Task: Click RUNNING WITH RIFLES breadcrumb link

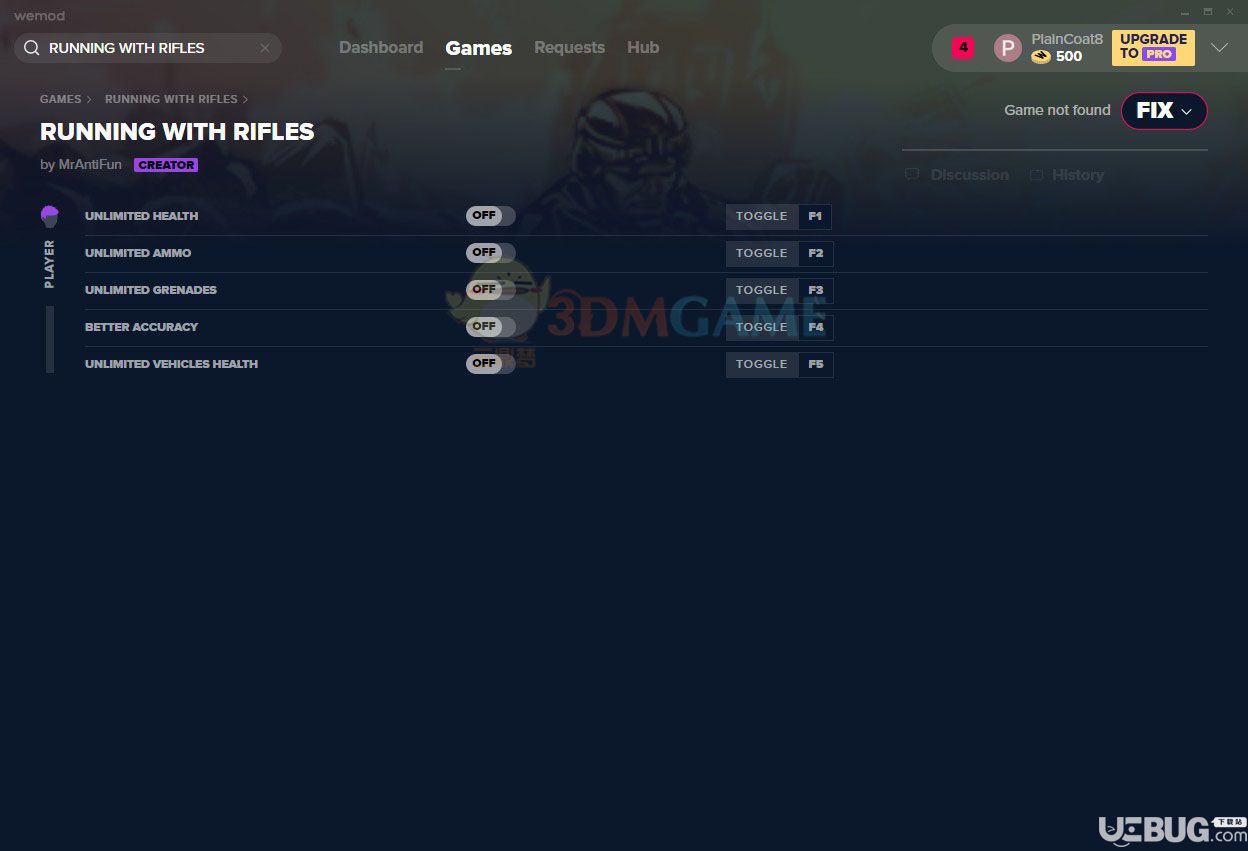Action: click(x=171, y=99)
